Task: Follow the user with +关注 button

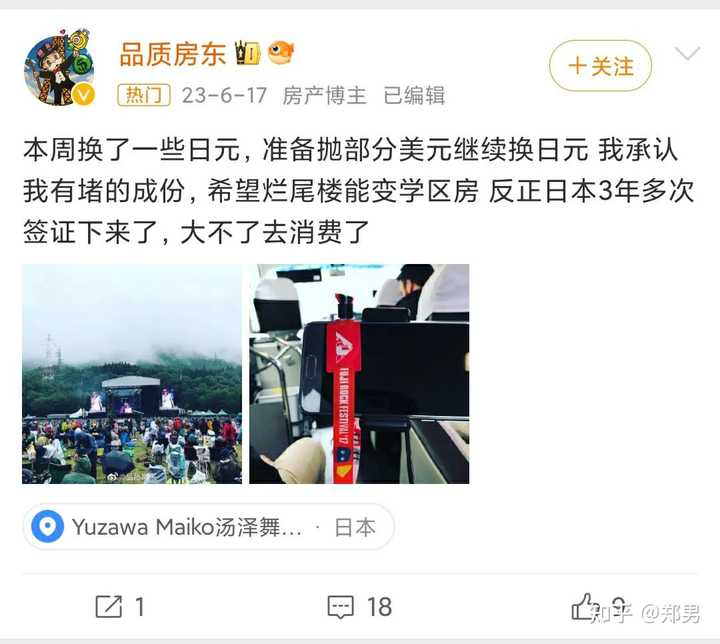Action: [600, 66]
